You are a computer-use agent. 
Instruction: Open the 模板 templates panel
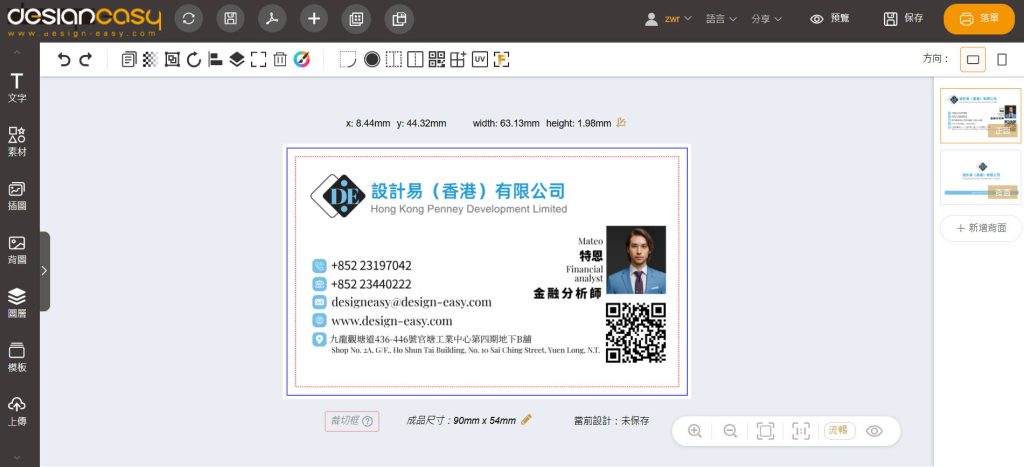[x=17, y=357]
